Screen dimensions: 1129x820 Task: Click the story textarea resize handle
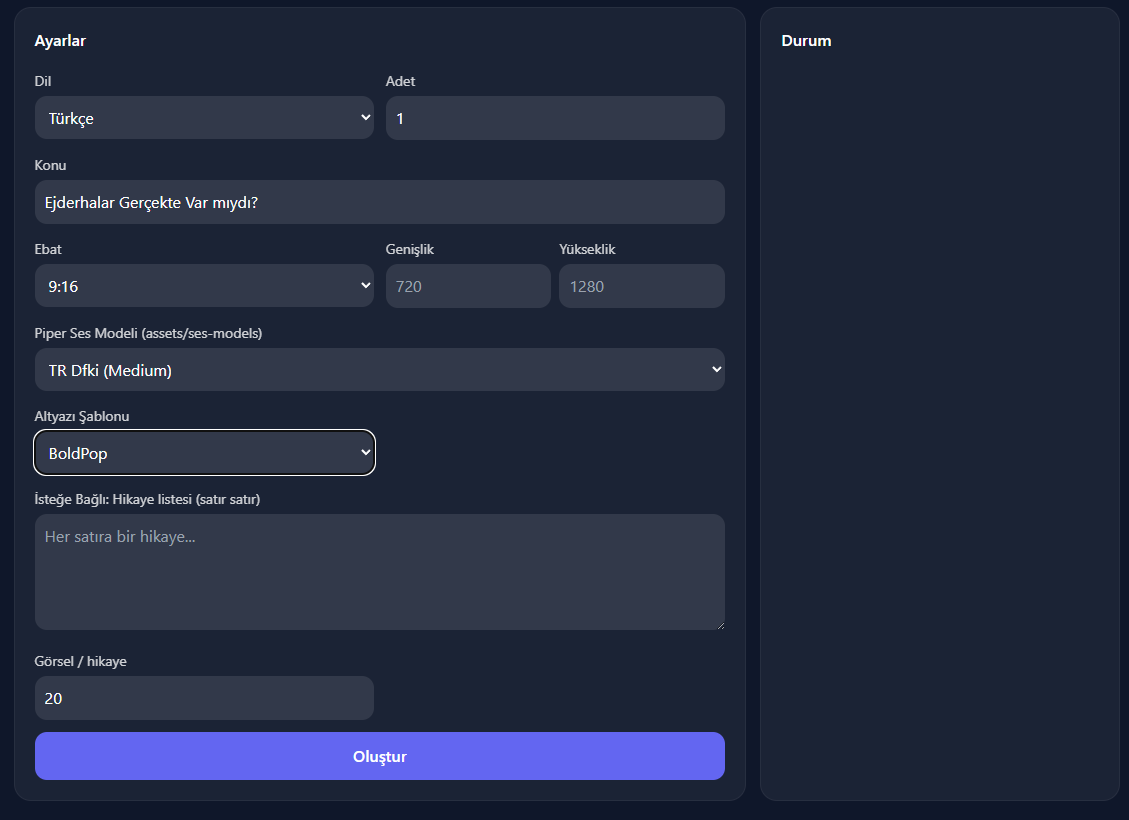719,624
